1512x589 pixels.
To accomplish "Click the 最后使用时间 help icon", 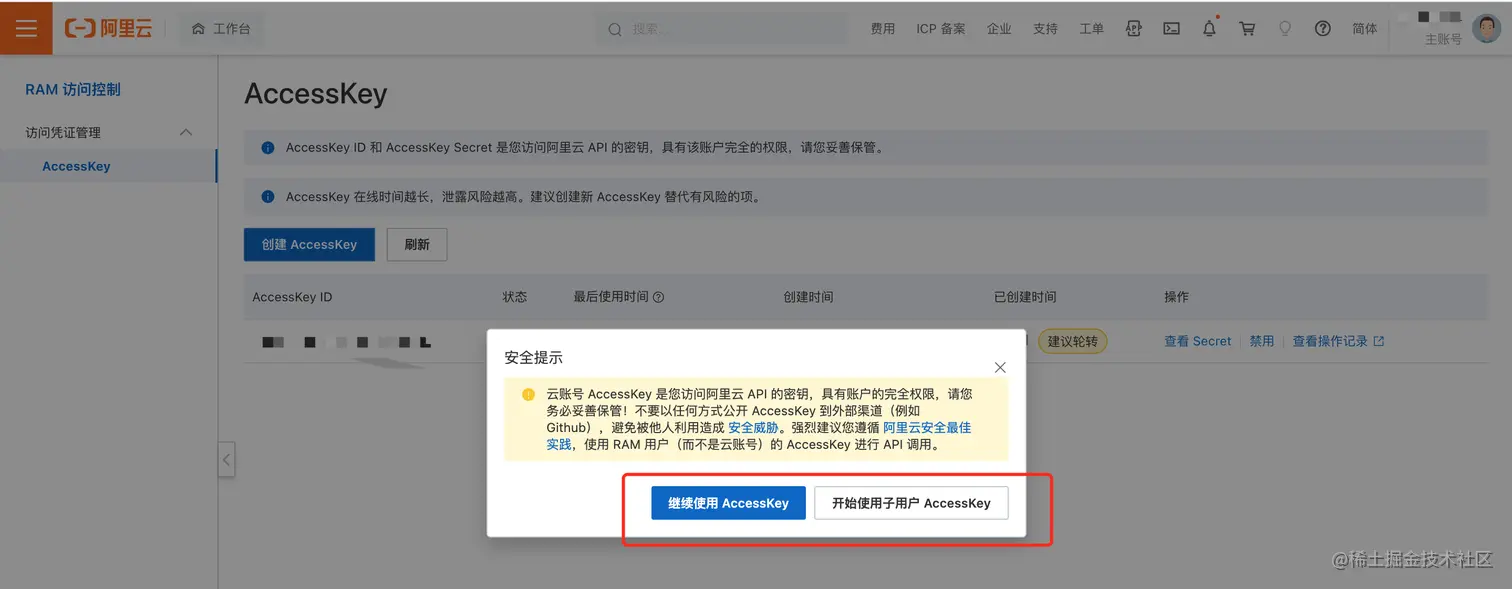I will [658, 297].
